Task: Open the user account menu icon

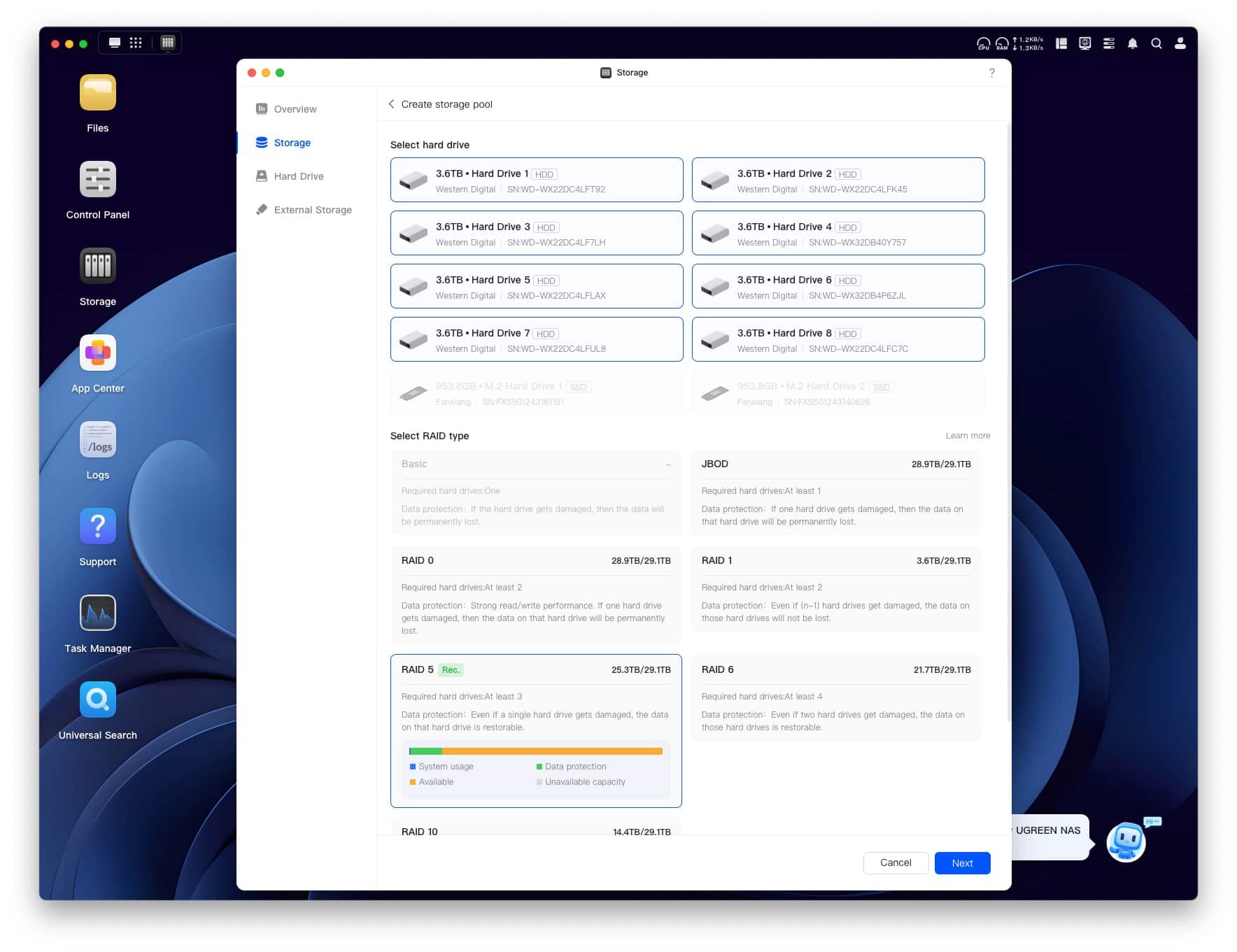Action: point(1180,43)
